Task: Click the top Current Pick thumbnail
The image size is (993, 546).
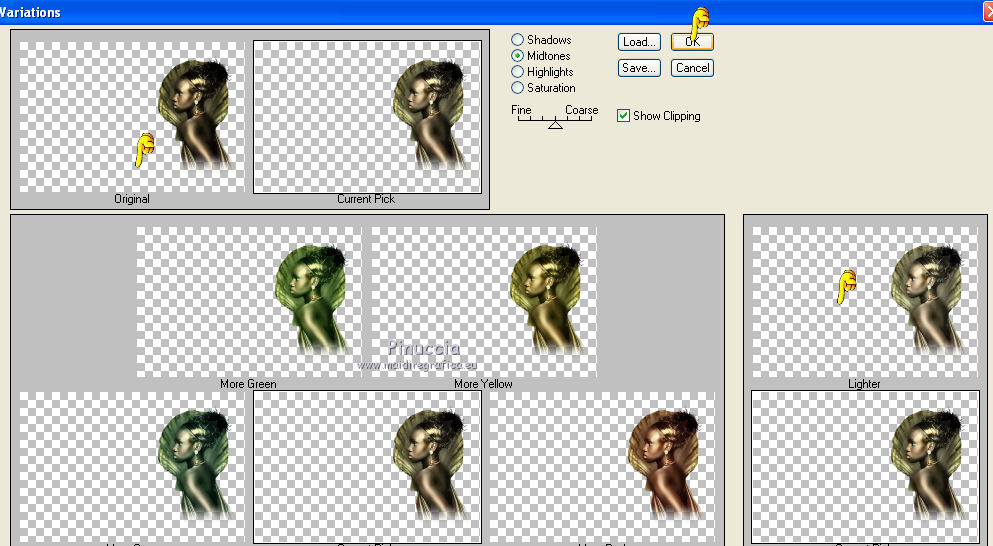Action: coord(367,117)
